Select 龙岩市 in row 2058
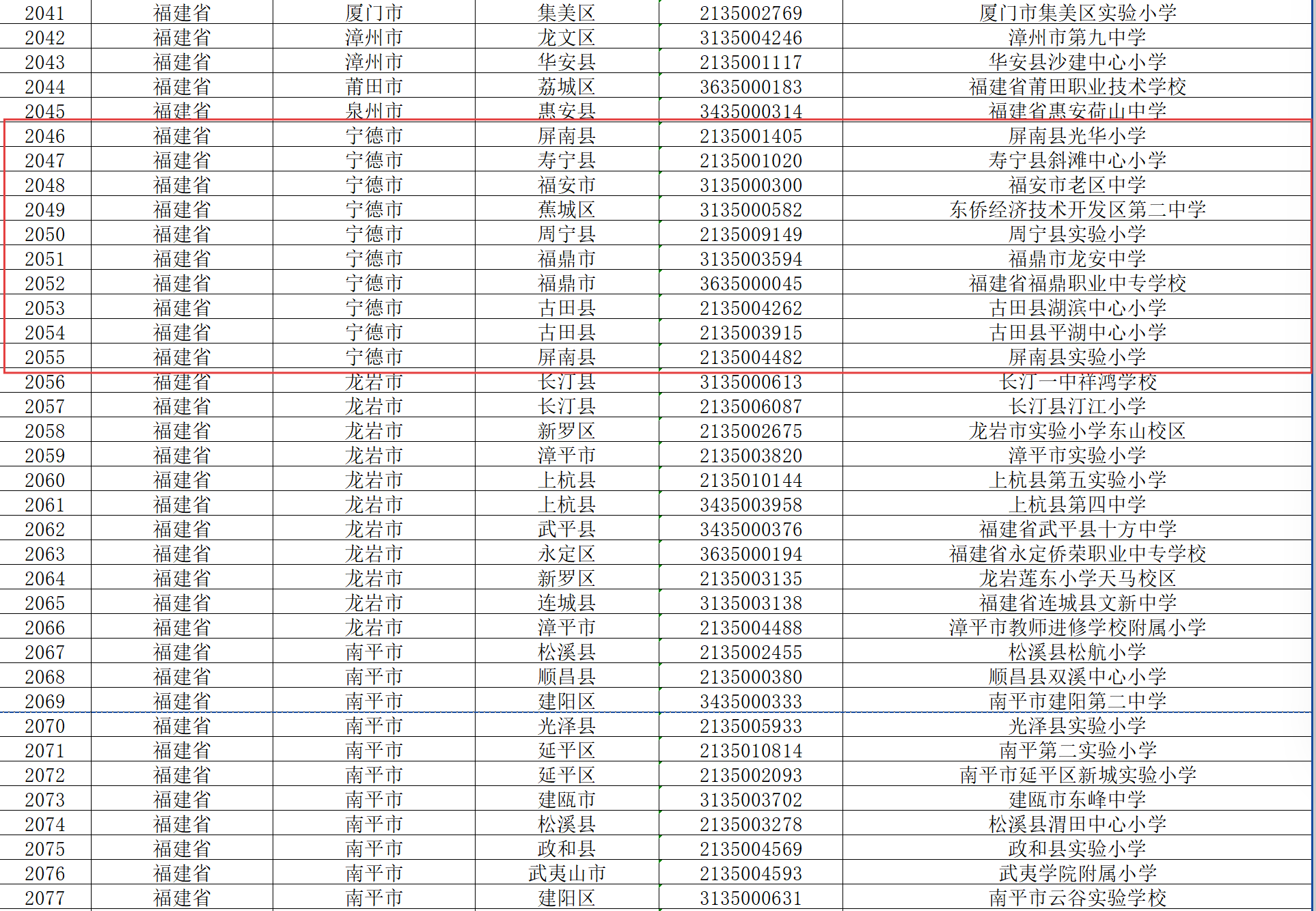Image resolution: width=1316 pixels, height=911 pixels. (374, 431)
